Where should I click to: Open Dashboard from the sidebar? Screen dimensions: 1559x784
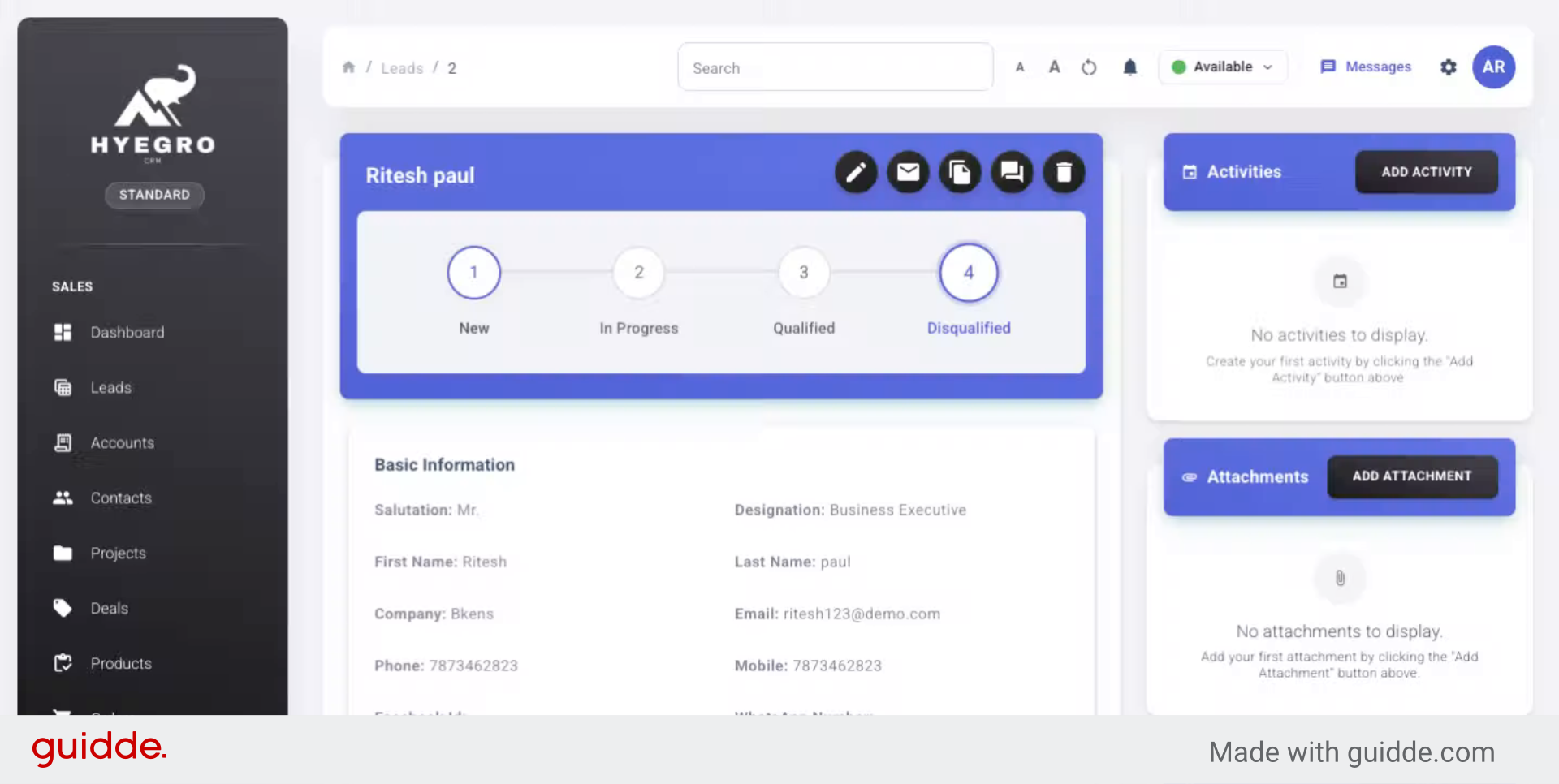(127, 333)
